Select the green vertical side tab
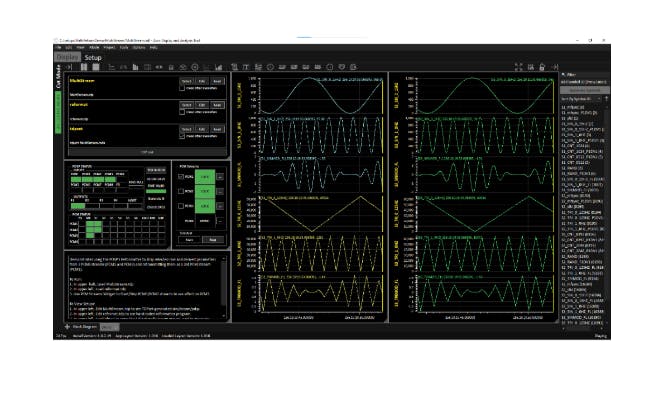Image resolution: width=664 pixels, height=403 pixels. pos(58,113)
